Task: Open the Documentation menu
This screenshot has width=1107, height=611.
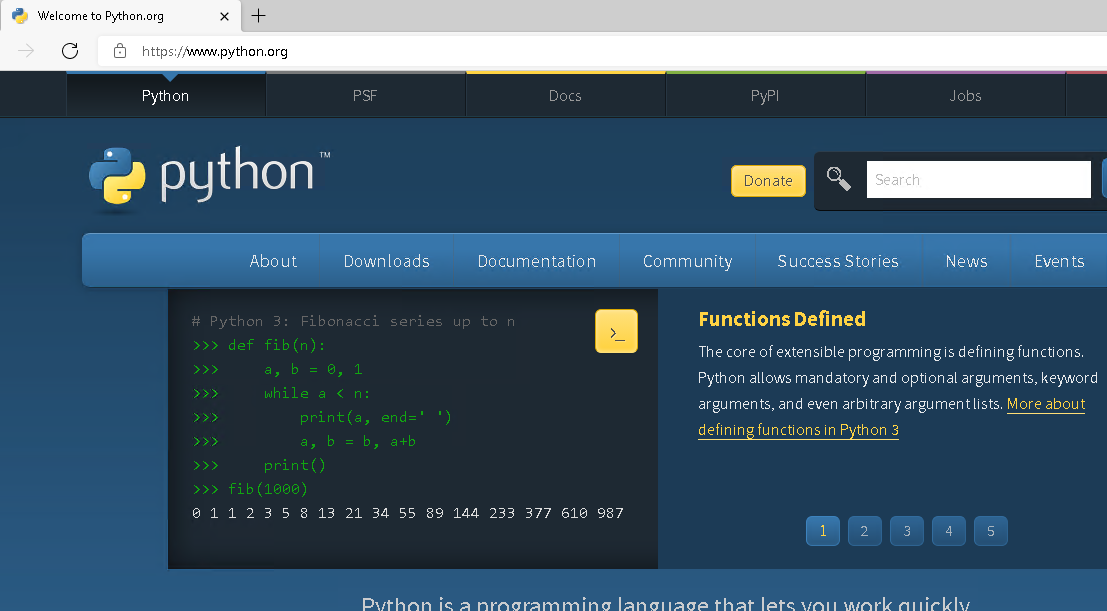Action: coord(537,261)
